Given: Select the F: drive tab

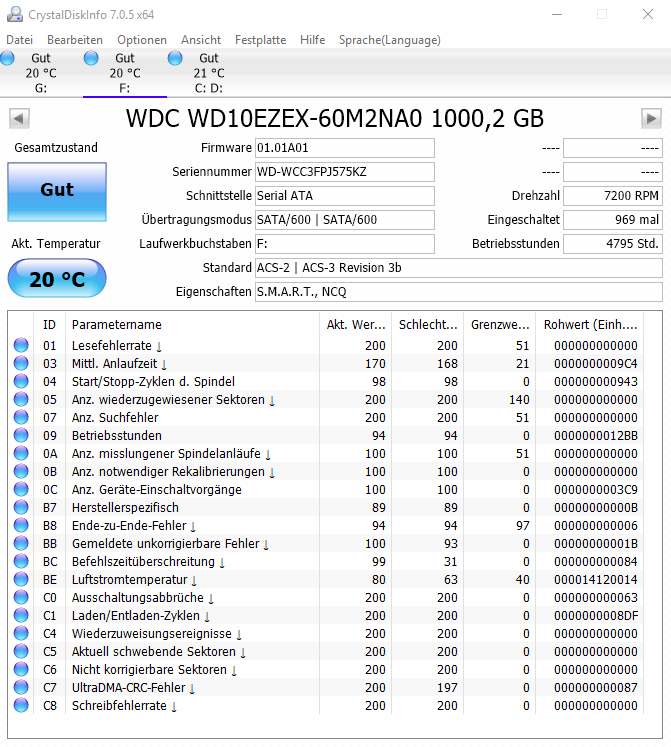Looking at the screenshot, I should [x=125, y=73].
